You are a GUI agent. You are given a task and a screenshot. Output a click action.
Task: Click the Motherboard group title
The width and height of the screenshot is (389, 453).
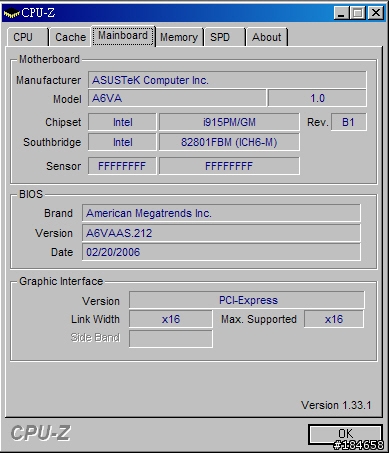49,59
